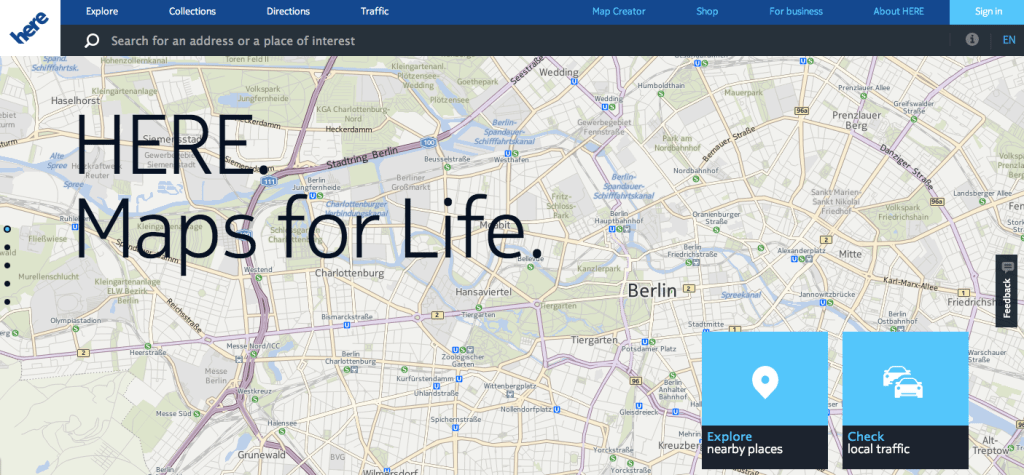The image size is (1024, 475).
Task: Open the About HERE link
Action: click(x=899, y=11)
